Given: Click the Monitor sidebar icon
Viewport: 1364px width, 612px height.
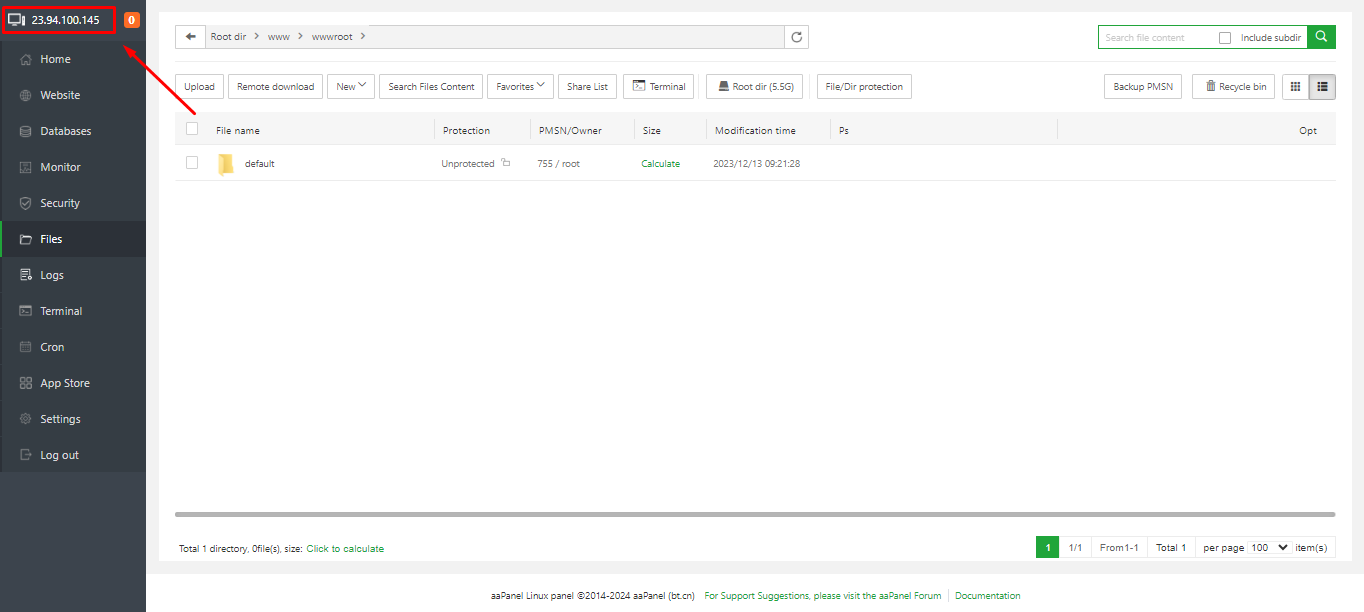Looking at the screenshot, I should point(26,167).
